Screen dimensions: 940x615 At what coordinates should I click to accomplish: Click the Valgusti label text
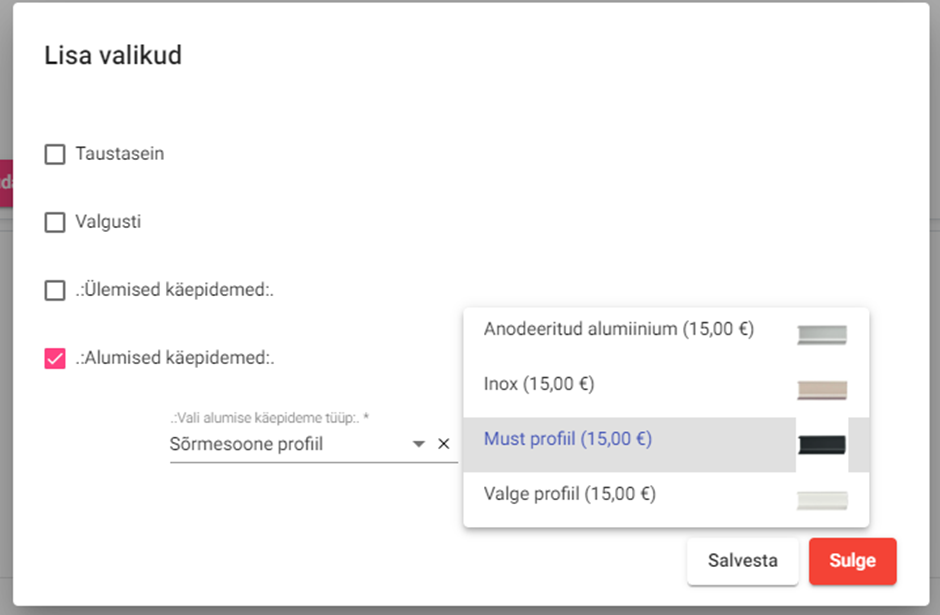108,222
